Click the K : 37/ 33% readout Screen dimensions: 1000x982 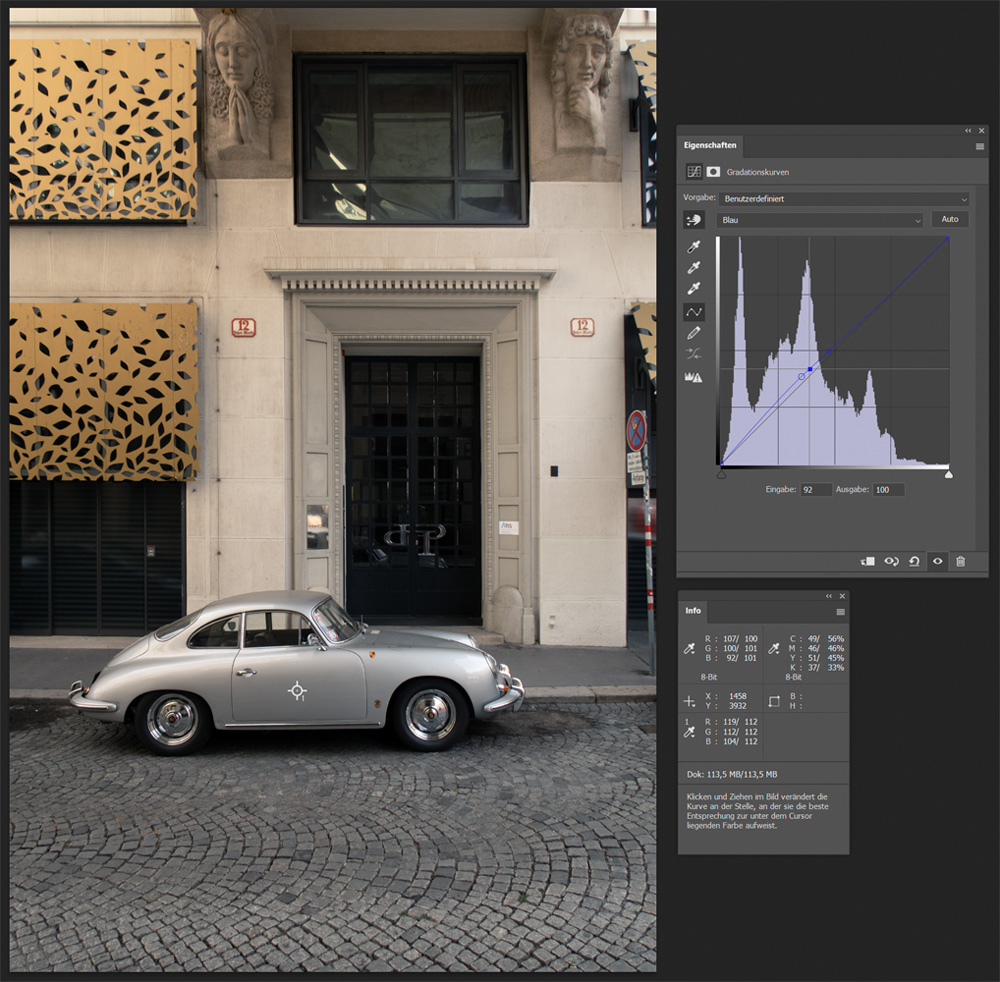coord(817,668)
